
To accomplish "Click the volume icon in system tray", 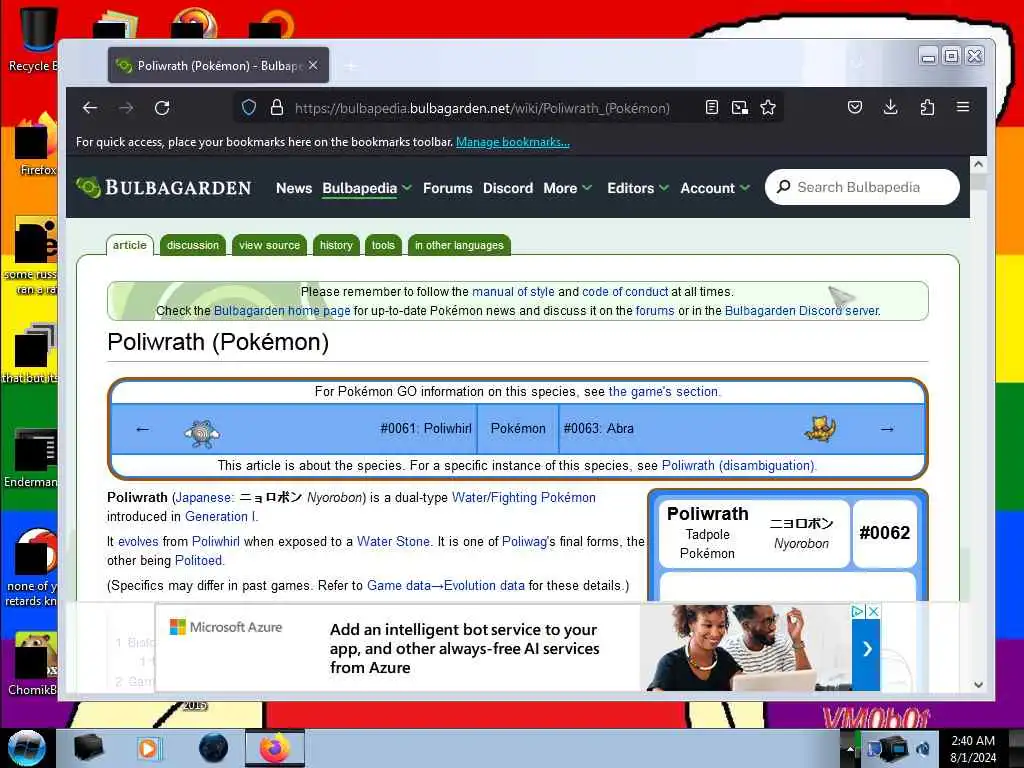I will click(x=923, y=748).
